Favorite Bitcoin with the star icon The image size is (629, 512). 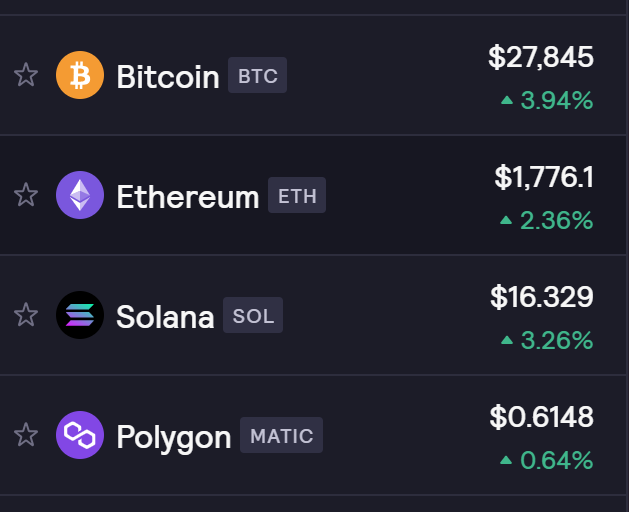[26, 75]
